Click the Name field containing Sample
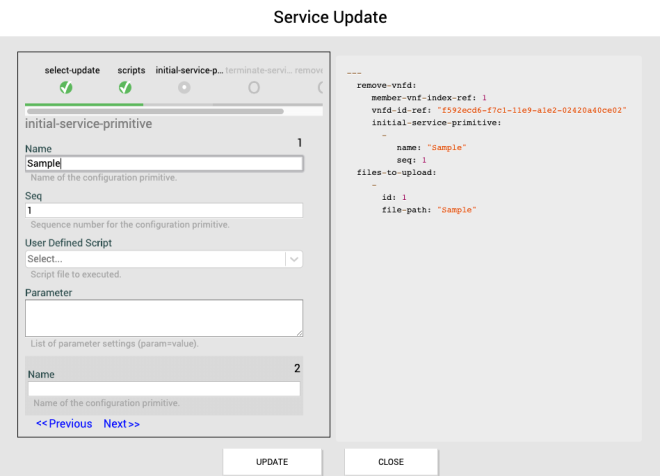This screenshot has height=476, width=660. (164, 164)
